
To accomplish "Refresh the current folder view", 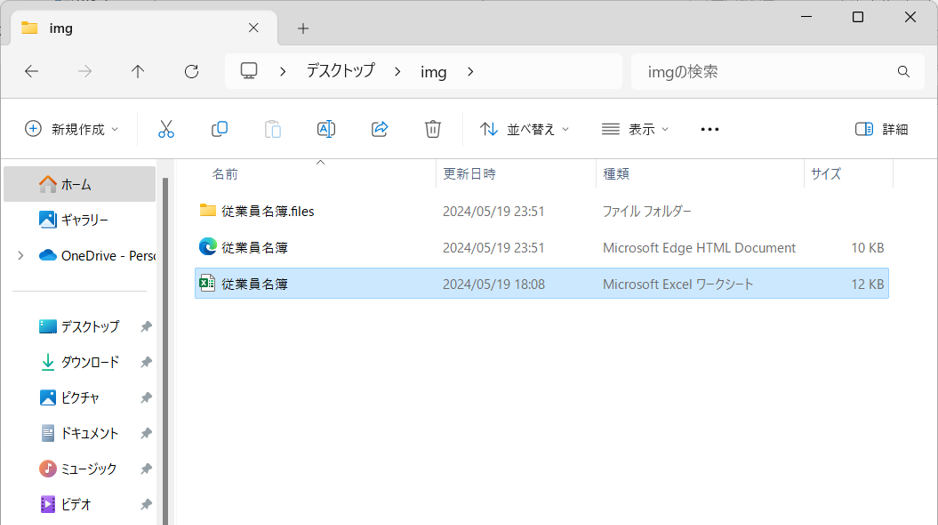I will [x=191, y=71].
